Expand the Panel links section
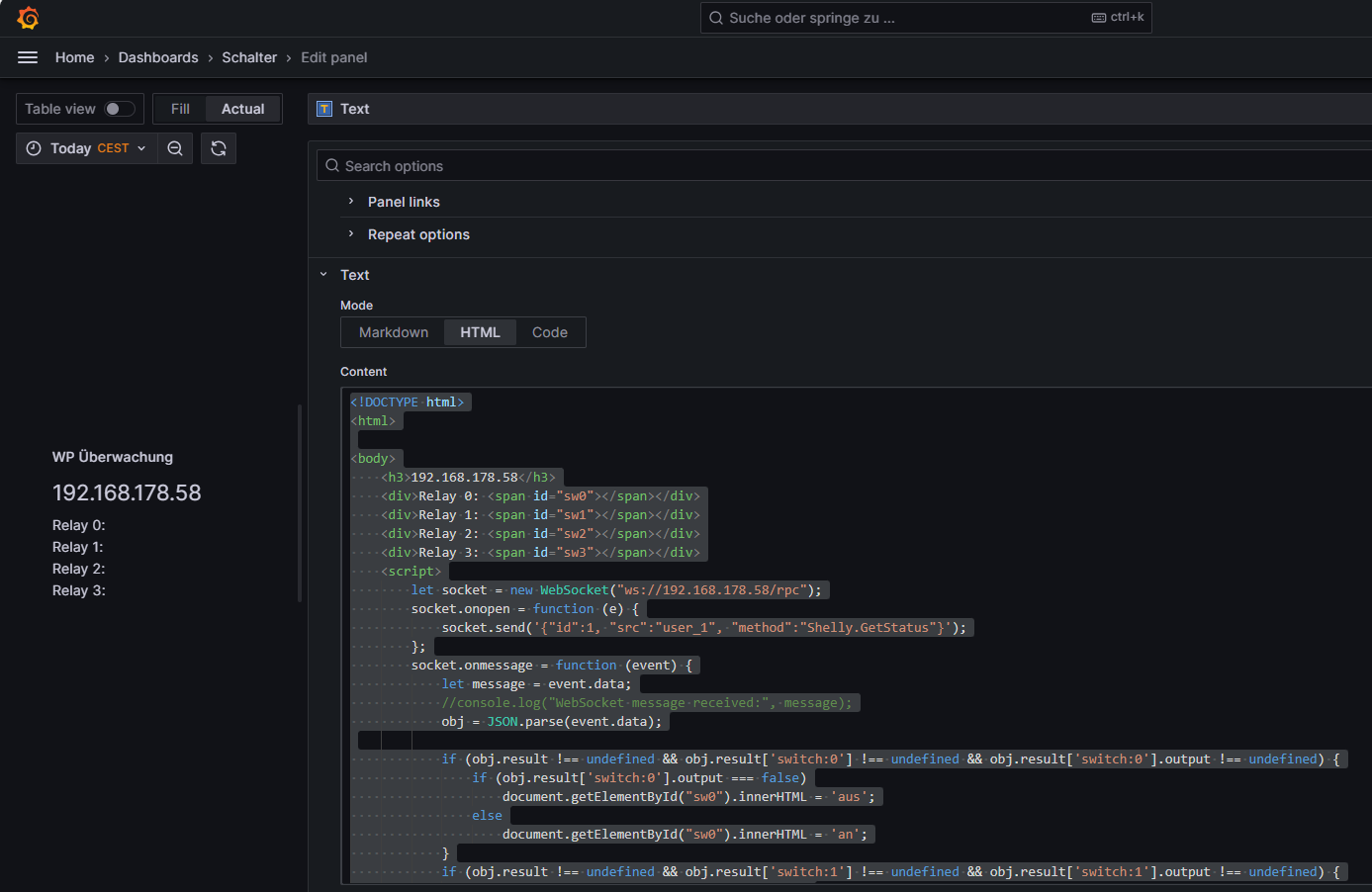 pyautogui.click(x=404, y=202)
